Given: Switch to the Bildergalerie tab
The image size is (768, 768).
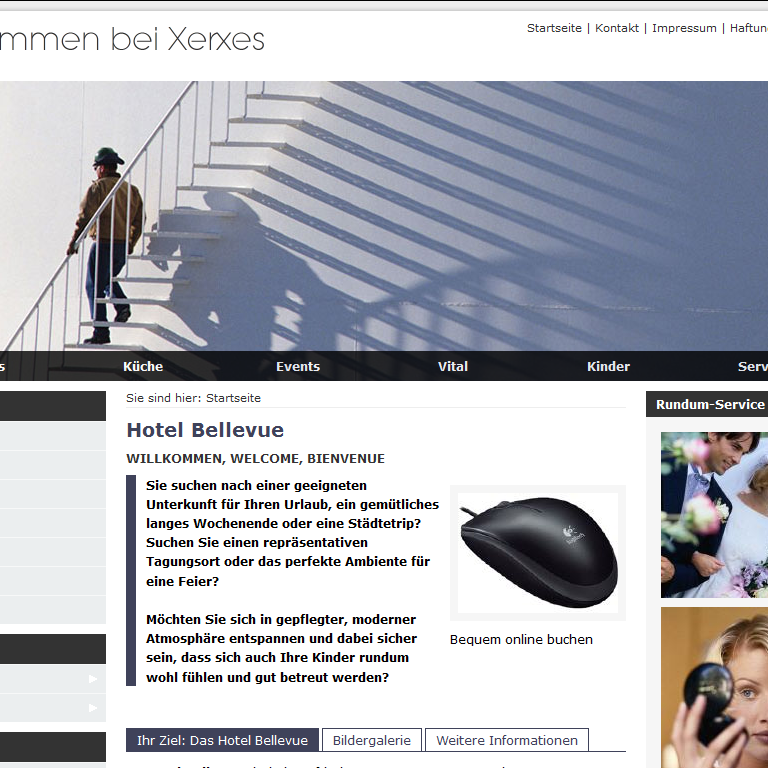Looking at the screenshot, I should [372, 740].
